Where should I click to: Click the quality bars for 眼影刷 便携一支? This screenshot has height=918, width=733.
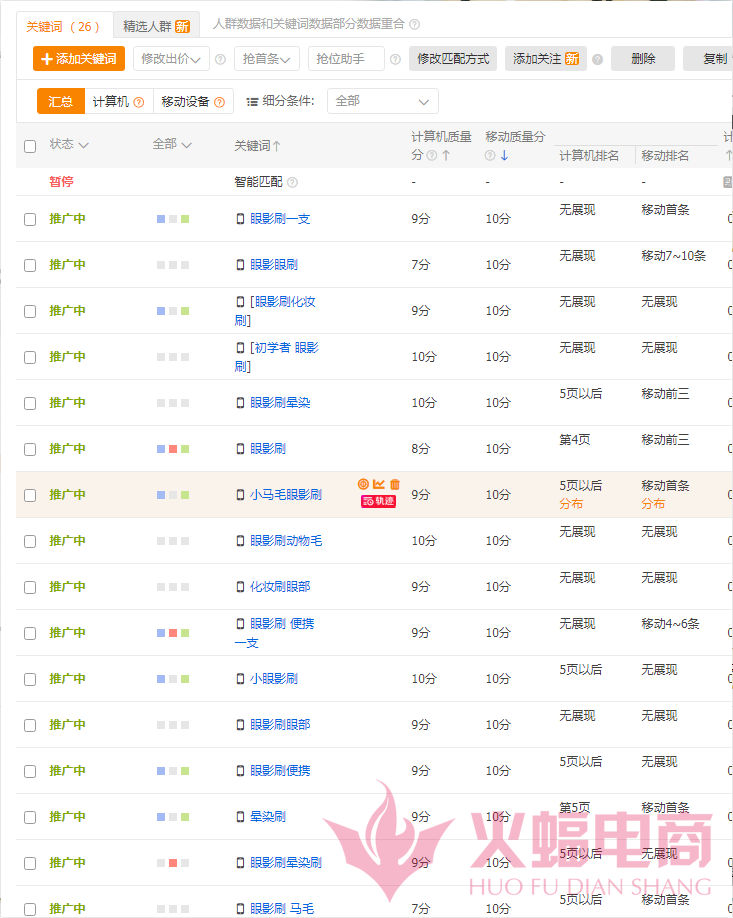pyautogui.click(x=172, y=633)
